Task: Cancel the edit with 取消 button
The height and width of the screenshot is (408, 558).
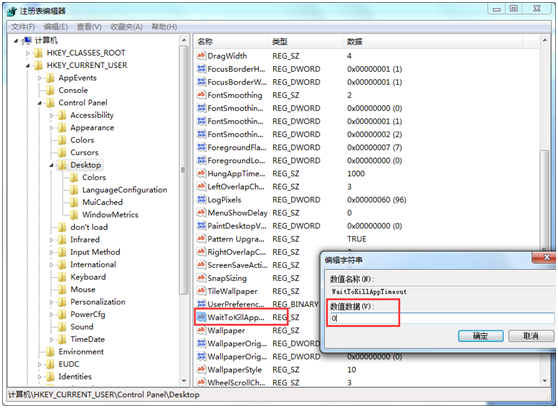Action: point(531,336)
